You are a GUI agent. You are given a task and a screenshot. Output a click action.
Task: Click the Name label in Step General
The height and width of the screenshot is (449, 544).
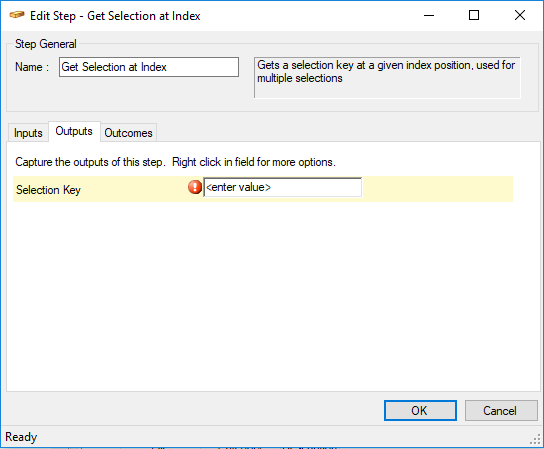click(x=32, y=67)
